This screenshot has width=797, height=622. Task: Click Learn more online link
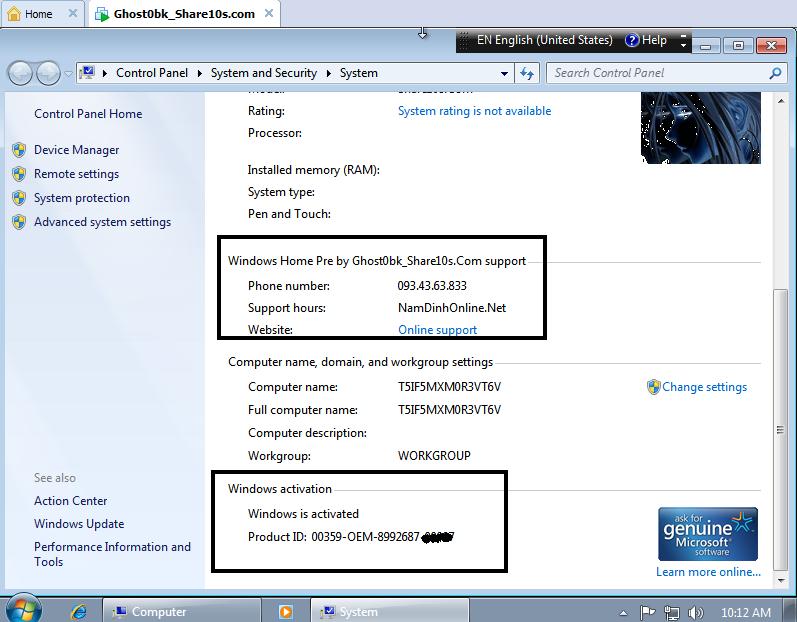point(708,572)
